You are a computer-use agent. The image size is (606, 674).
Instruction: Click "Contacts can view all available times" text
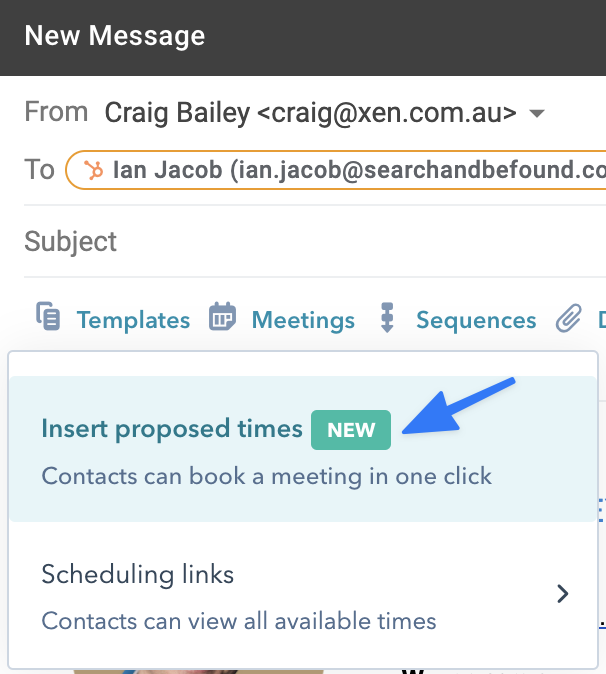239,621
